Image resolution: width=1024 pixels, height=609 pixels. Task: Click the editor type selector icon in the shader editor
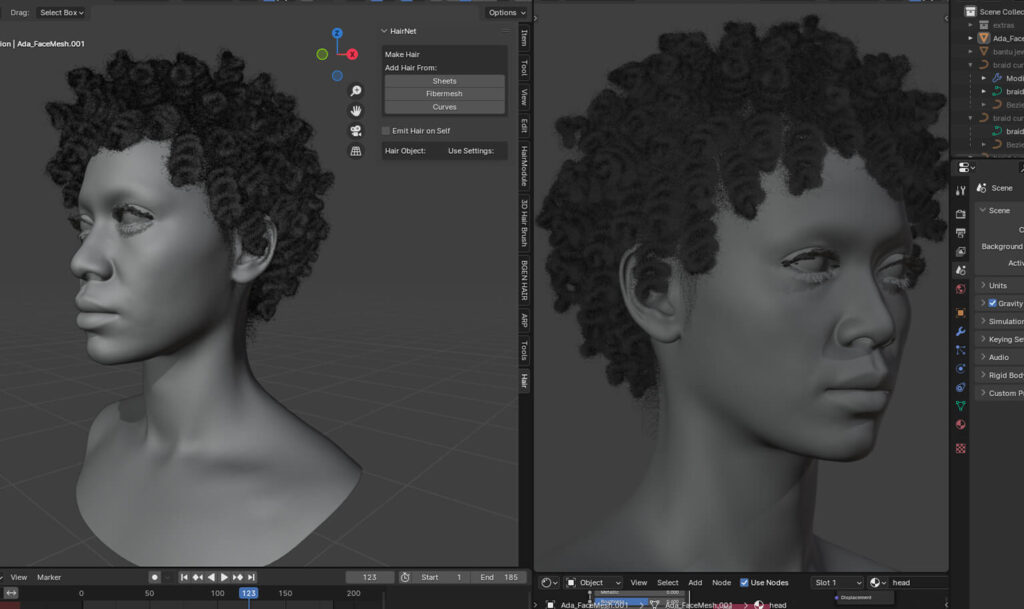pyautogui.click(x=546, y=581)
